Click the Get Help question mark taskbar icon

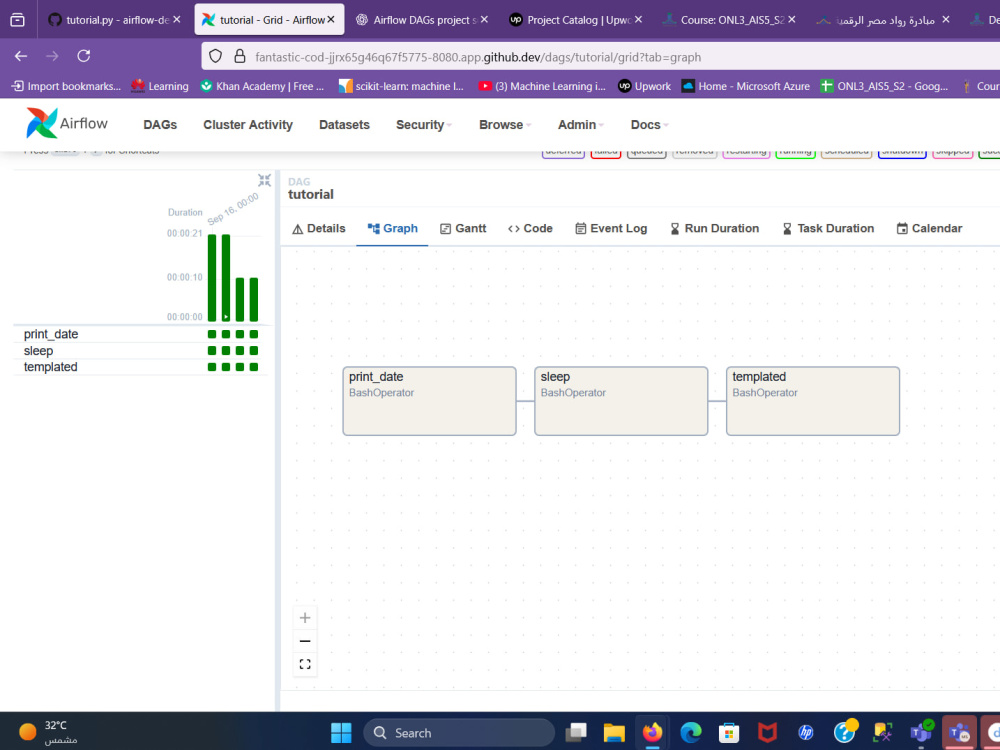844,733
